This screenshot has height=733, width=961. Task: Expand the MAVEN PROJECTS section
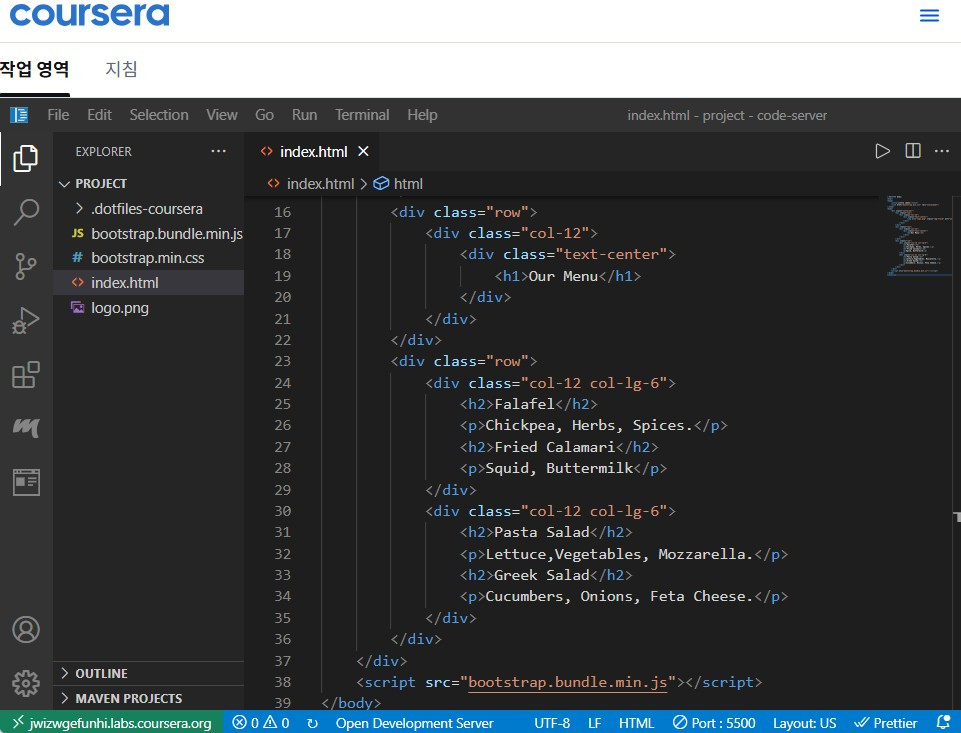click(x=128, y=698)
